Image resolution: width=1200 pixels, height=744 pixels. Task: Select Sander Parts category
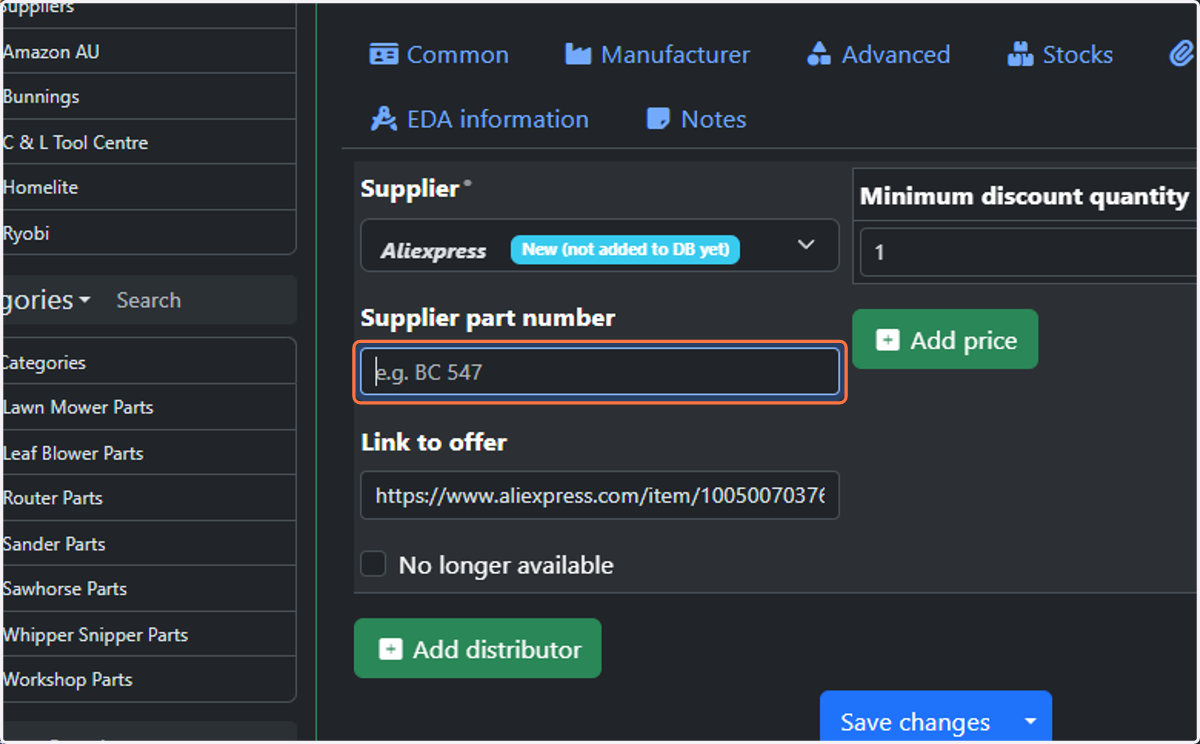148,543
